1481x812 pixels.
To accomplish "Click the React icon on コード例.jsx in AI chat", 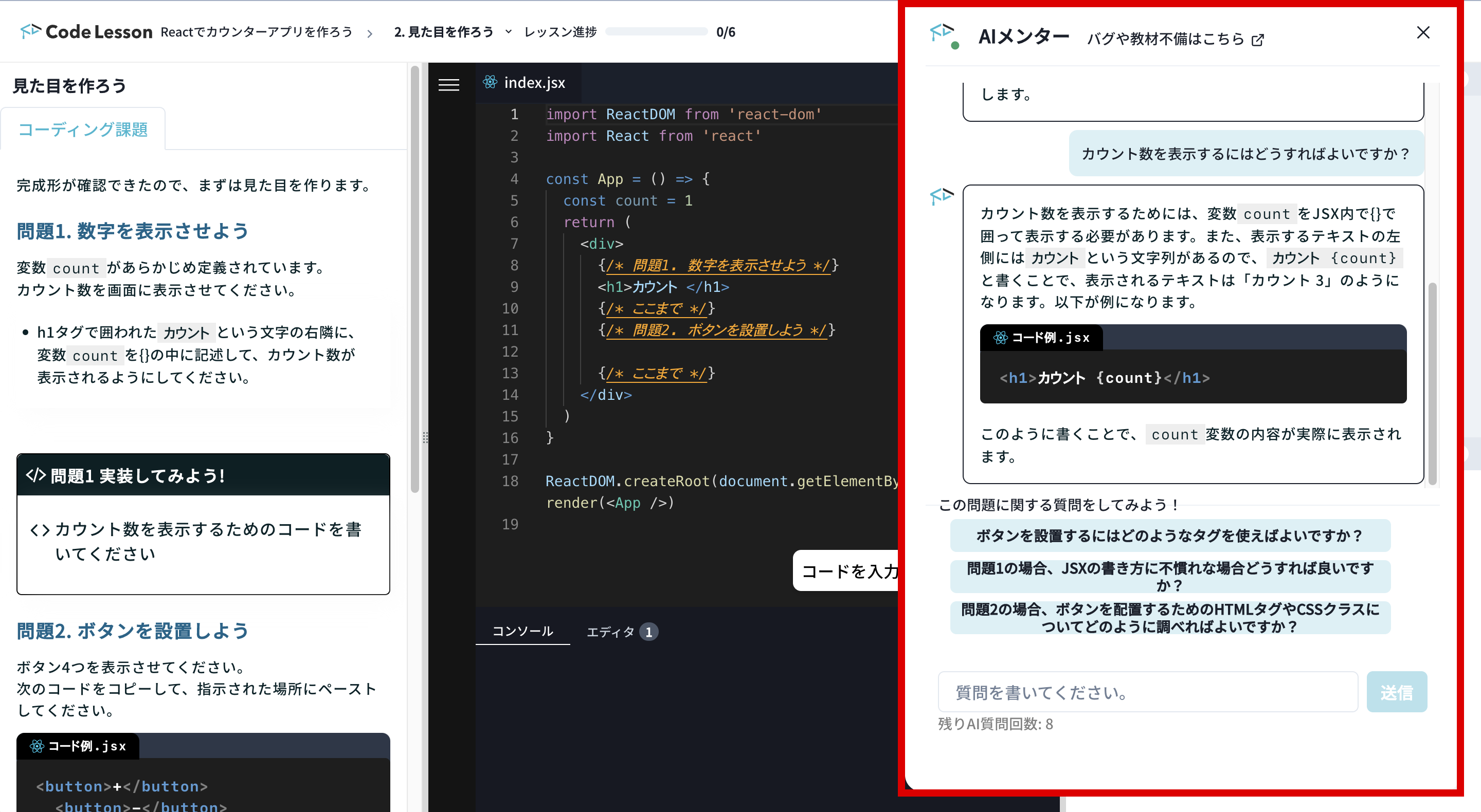I will tap(1000, 338).
